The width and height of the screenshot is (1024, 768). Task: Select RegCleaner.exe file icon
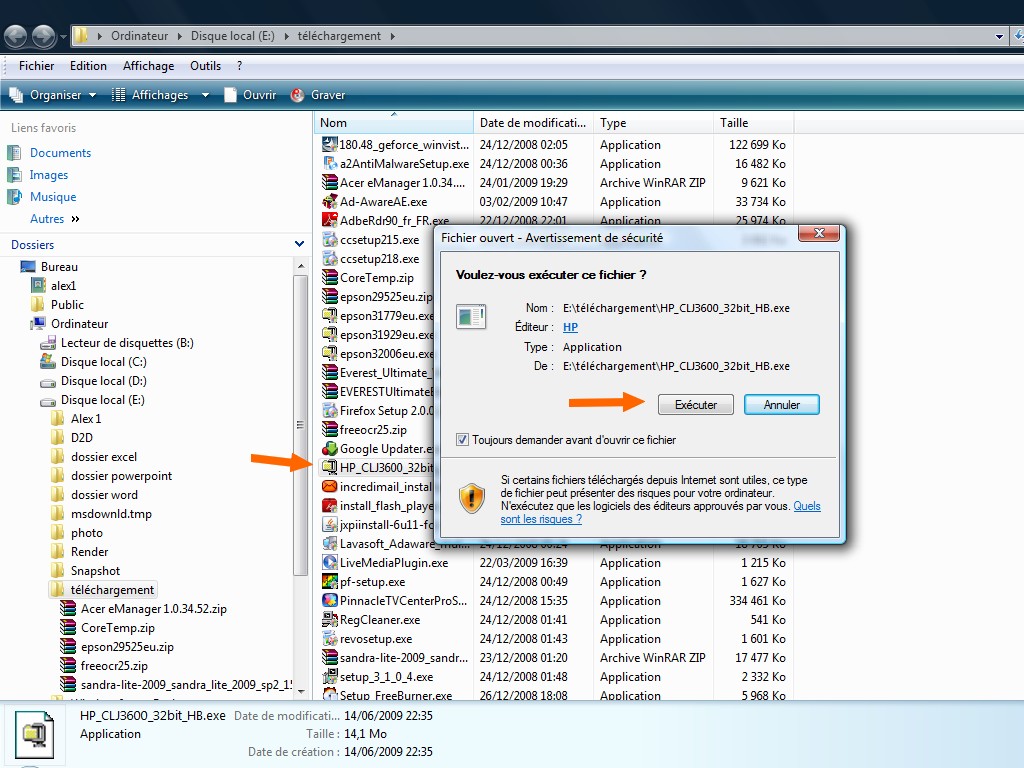point(331,620)
